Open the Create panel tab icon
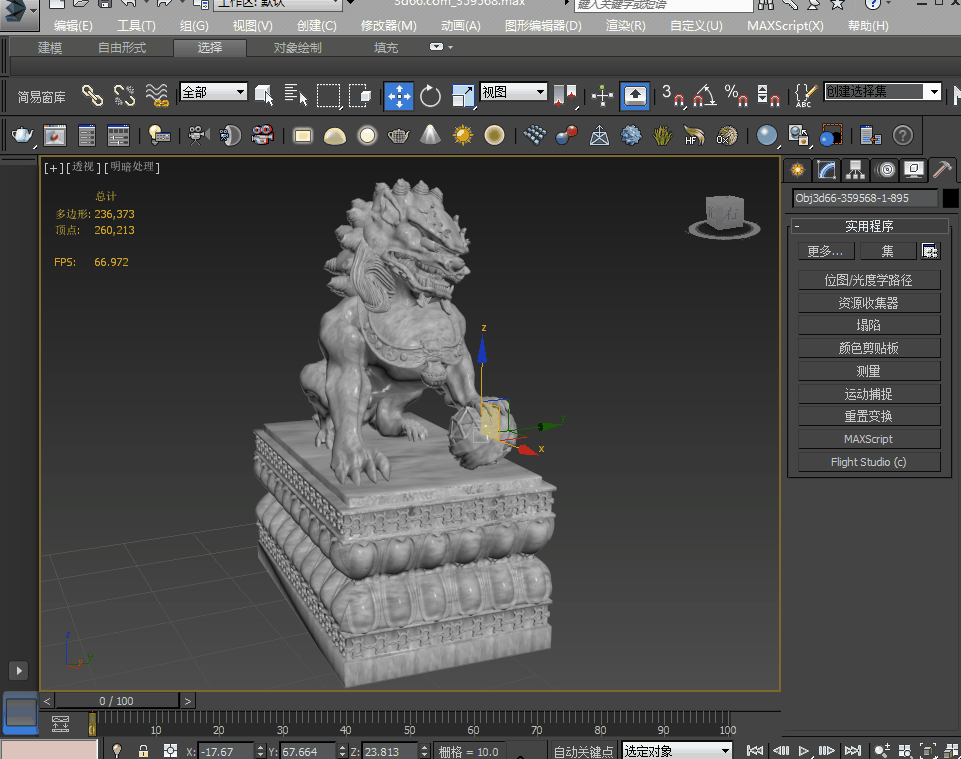This screenshot has width=961, height=759. [797, 169]
